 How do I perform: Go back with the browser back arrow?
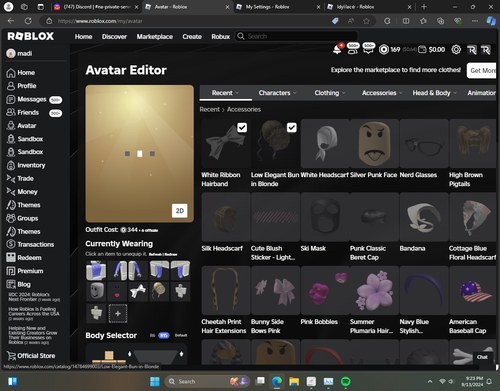(11, 21)
